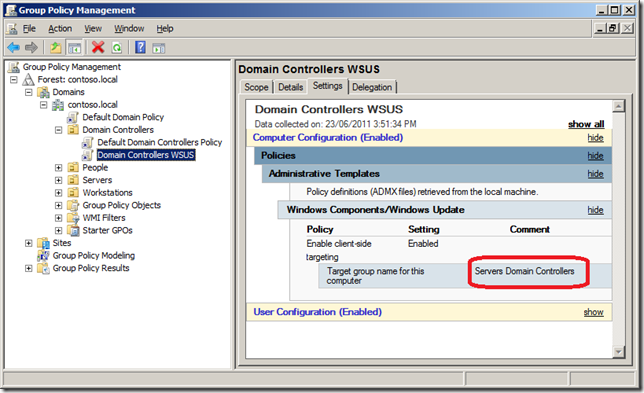Image resolution: width=644 pixels, height=393 pixels.
Task: Click the Group Policy Objects container icon
Action: [73, 205]
